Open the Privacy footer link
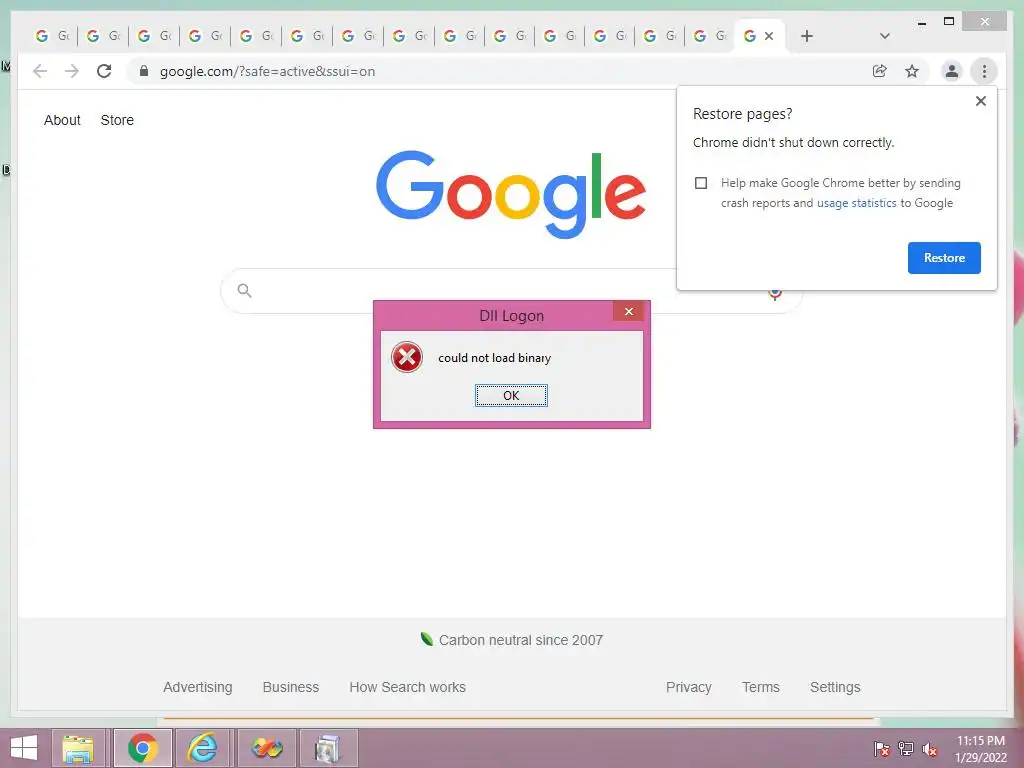Viewport: 1024px width, 768px height. coord(688,687)
